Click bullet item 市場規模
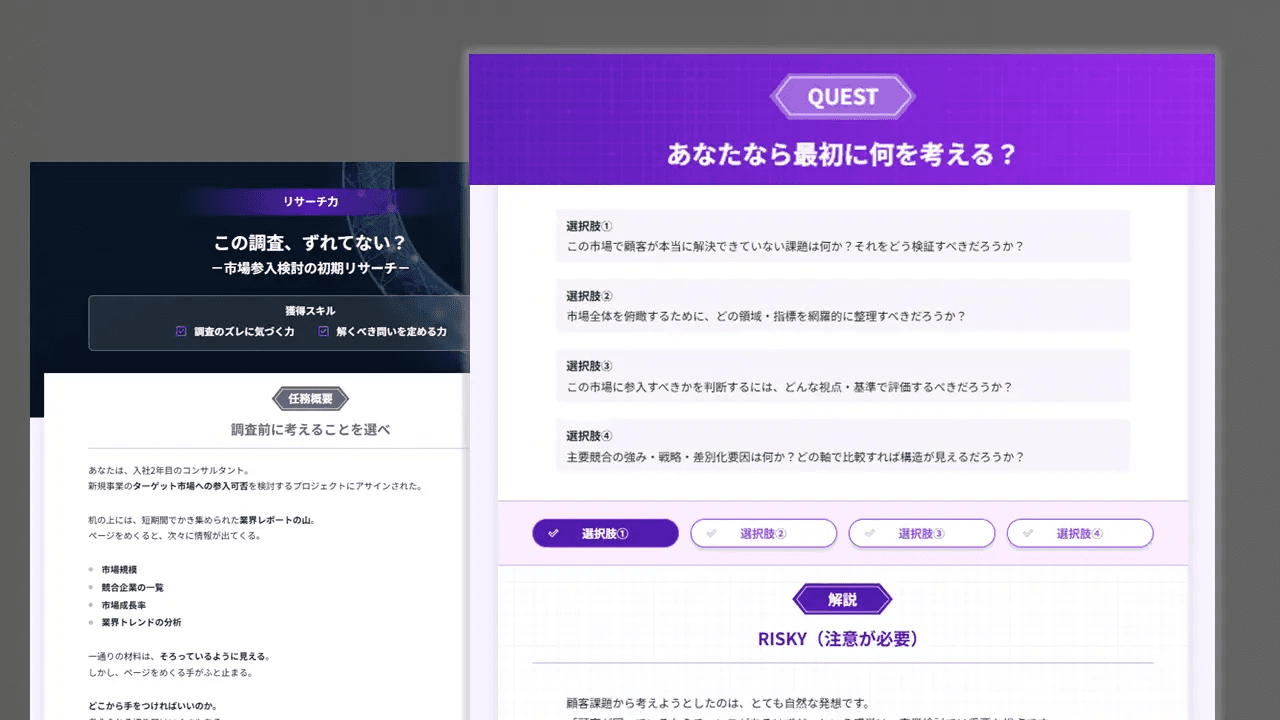This screenshot has height=720, width=1280. (119, 569)
